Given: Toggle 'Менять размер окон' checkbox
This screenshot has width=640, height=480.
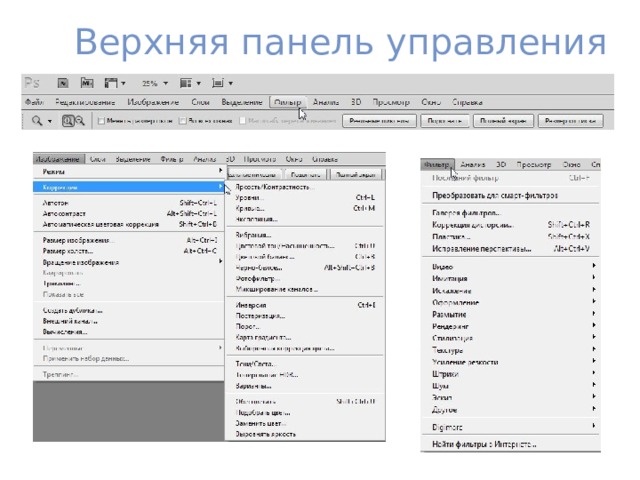Looking at the screenshot, I should [x=101, y=121].
